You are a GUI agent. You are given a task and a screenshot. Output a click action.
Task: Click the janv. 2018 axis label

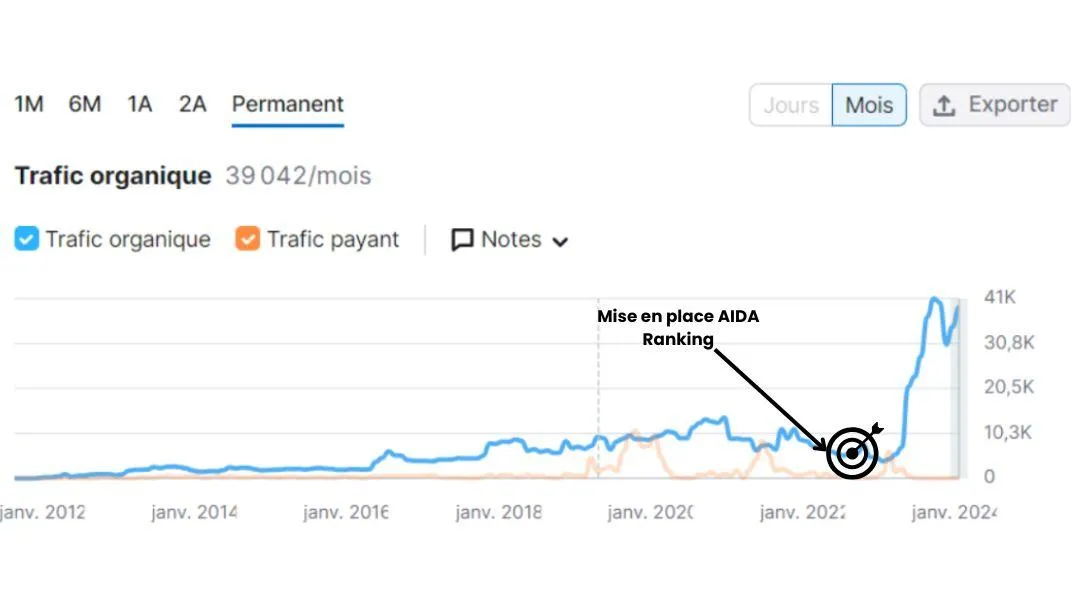coord(498,513)
